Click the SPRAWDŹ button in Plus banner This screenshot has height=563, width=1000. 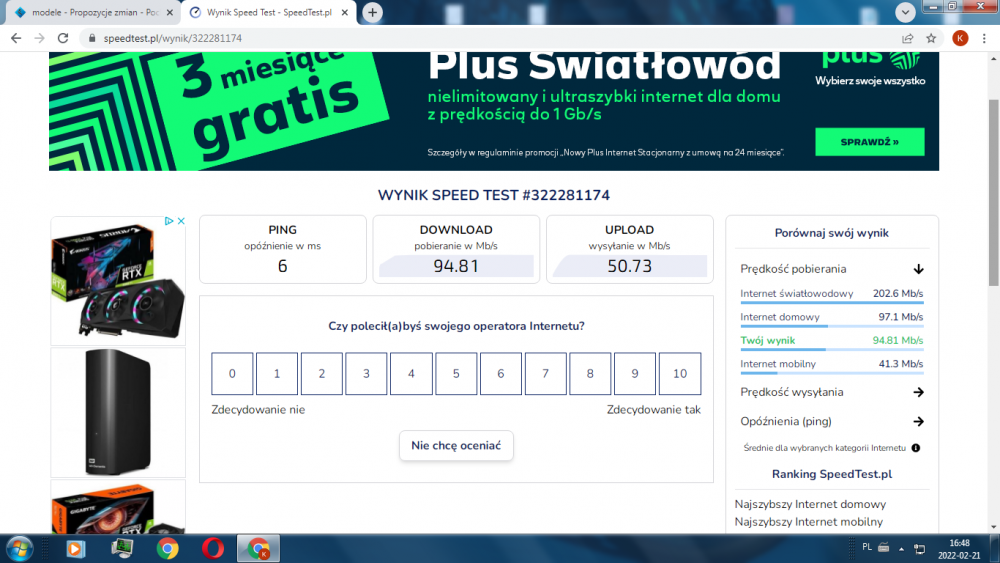point(869,142)
